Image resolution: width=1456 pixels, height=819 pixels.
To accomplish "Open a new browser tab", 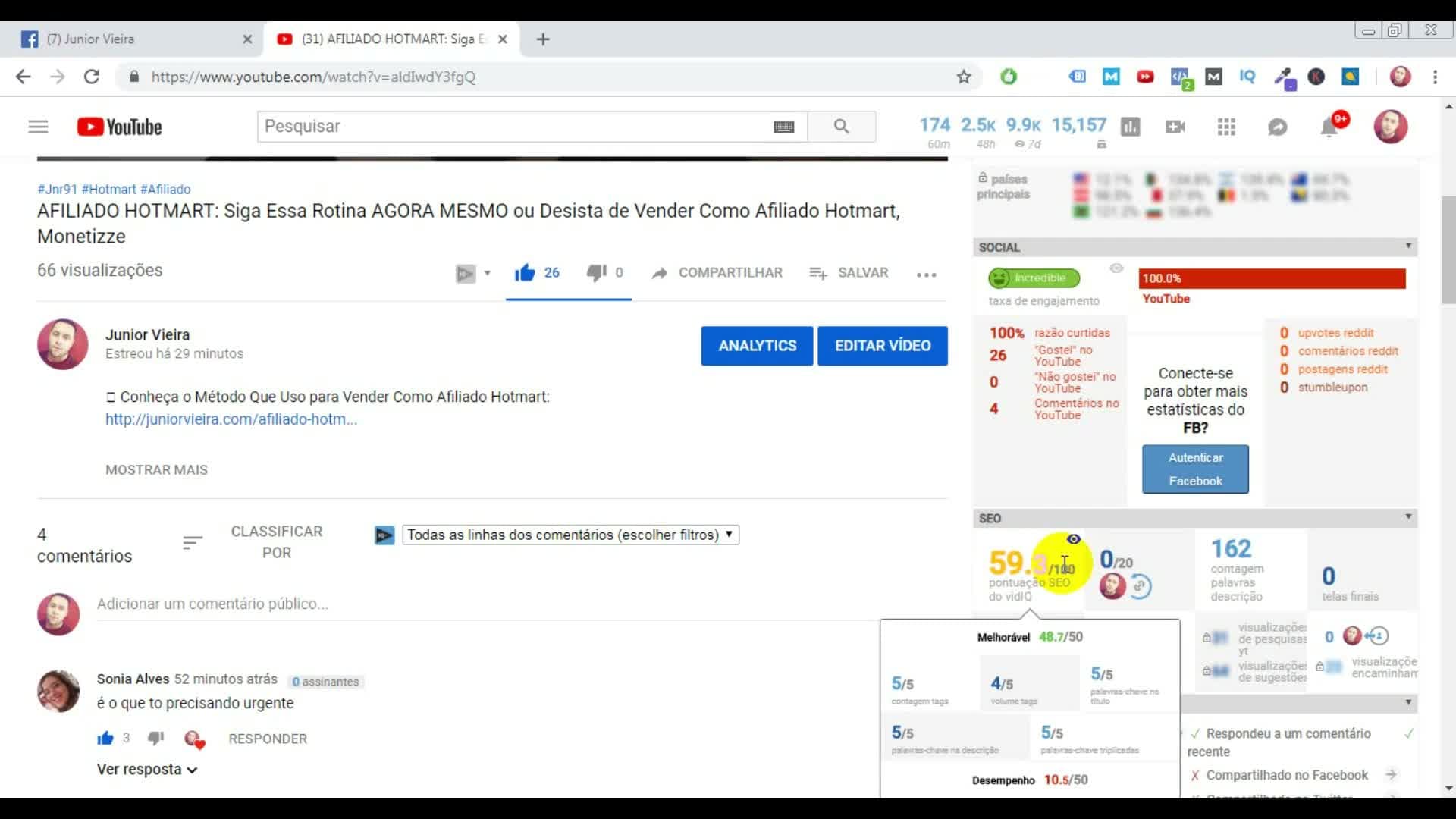I will tap(543, 39).
